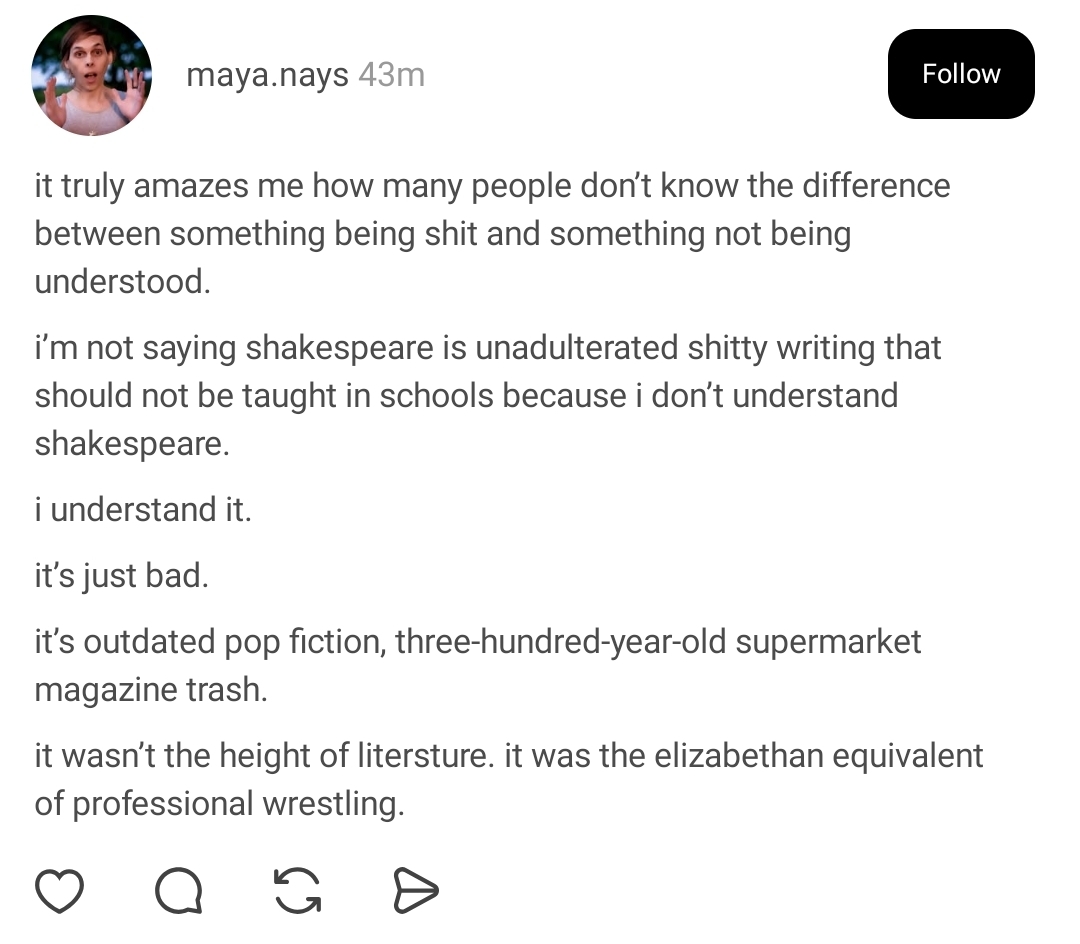1080x944 pixels.
Task: Tap the line "i understand it."
Action: pos(143,509)
